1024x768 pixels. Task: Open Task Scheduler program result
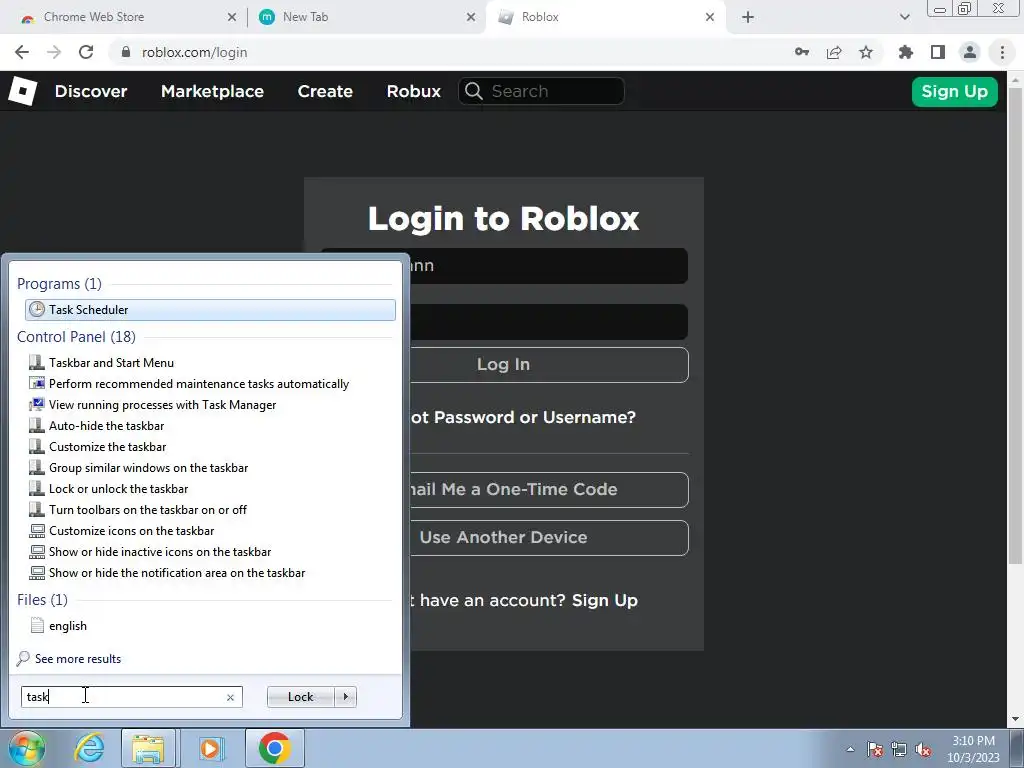[210, 310]
